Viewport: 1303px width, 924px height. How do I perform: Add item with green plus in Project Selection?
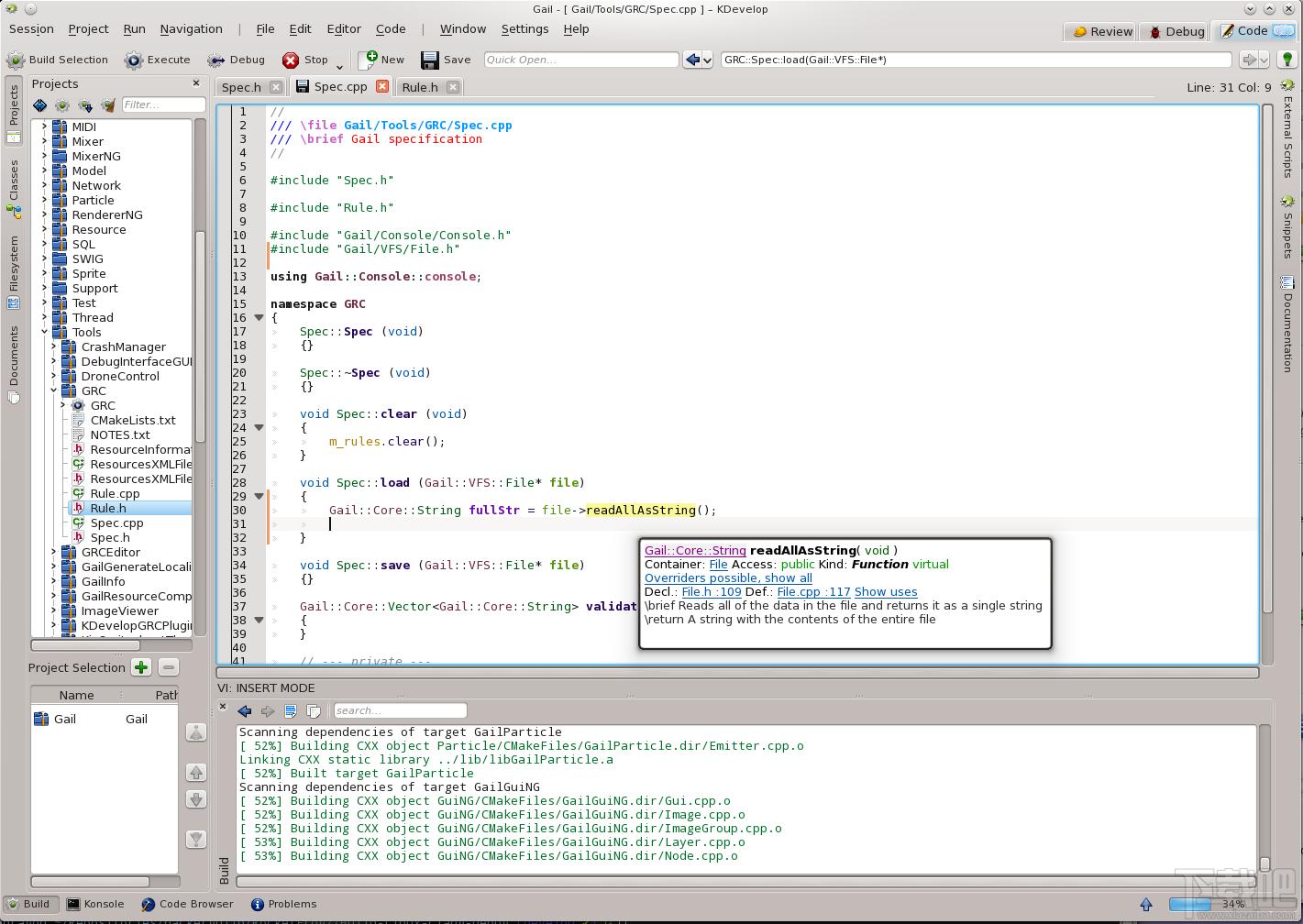(x=141, y=667)
